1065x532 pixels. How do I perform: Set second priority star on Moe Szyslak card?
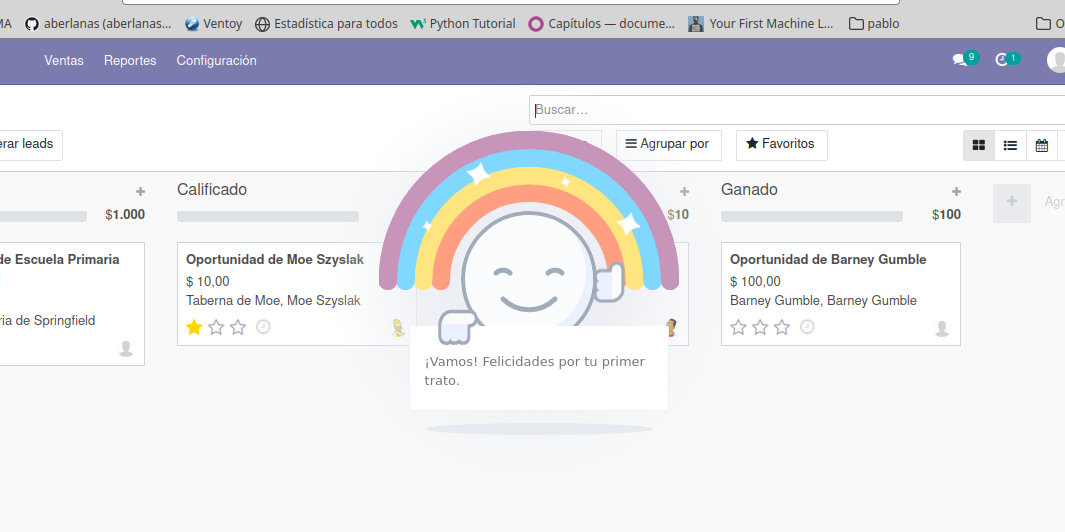(216, 327)
